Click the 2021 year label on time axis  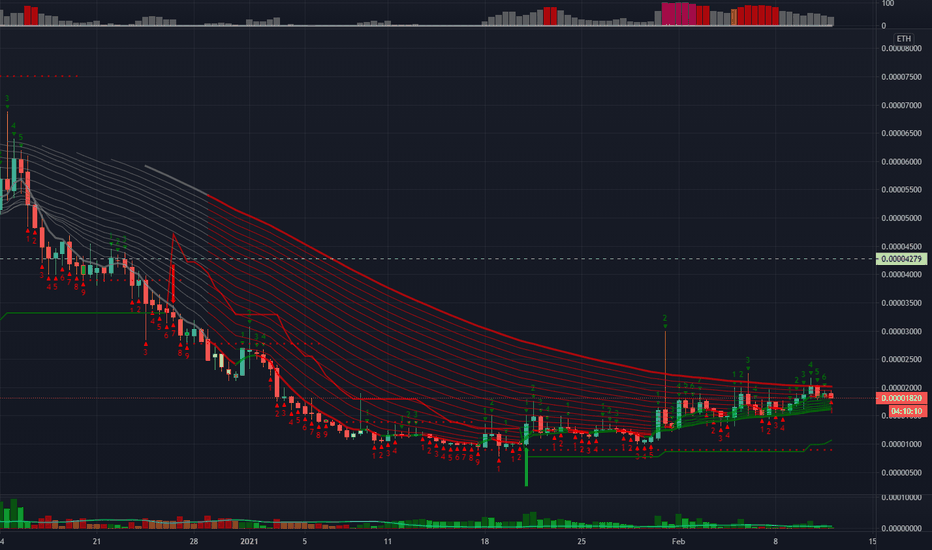(x=249, y=541)
